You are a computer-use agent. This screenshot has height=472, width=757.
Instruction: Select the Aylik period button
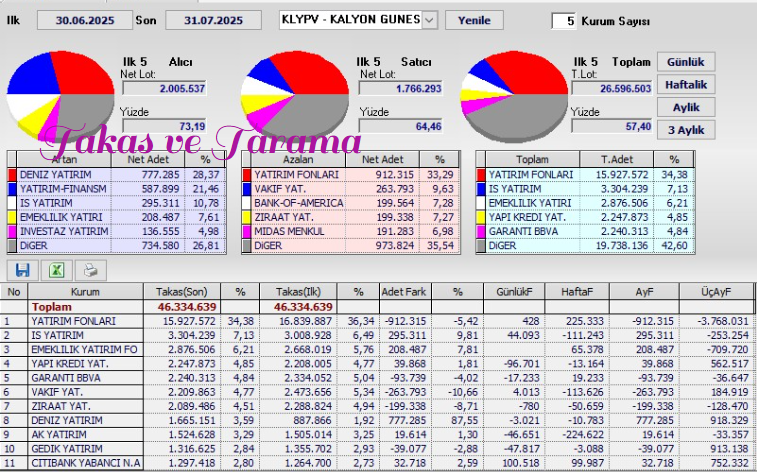pos(686,107)
